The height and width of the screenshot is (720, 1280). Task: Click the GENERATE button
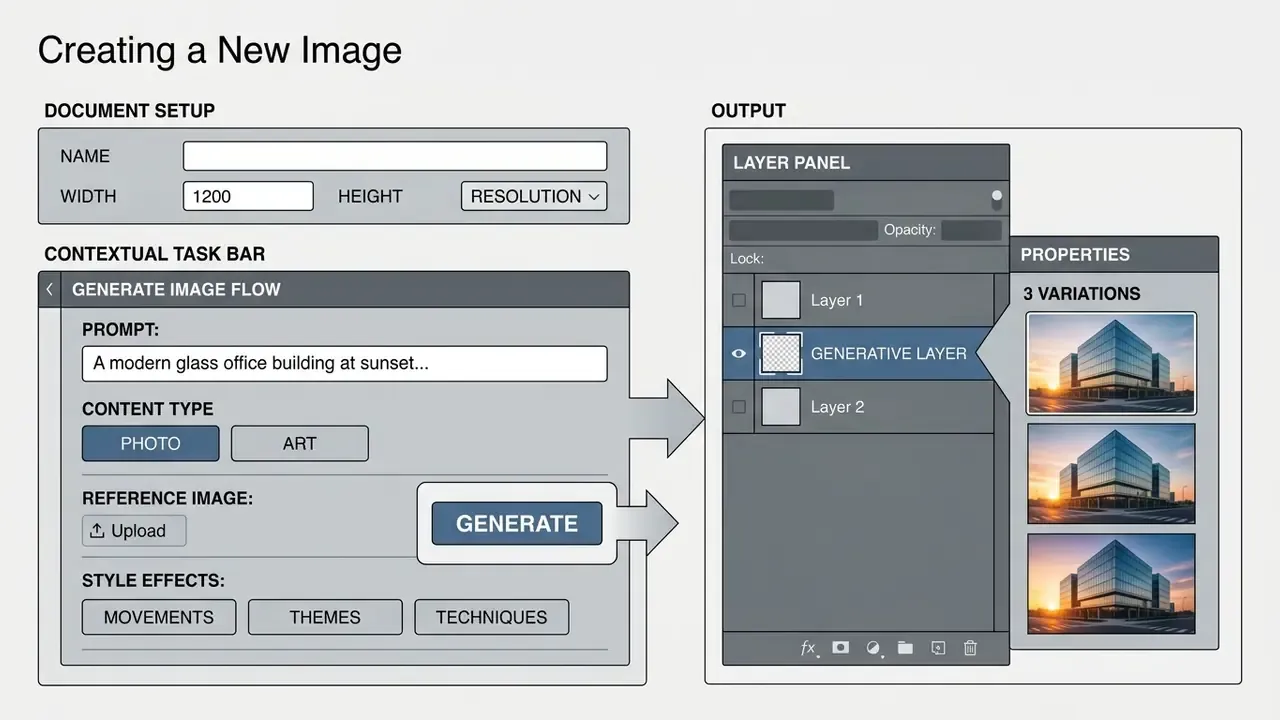pyautogui.click(x=517, y=523)
